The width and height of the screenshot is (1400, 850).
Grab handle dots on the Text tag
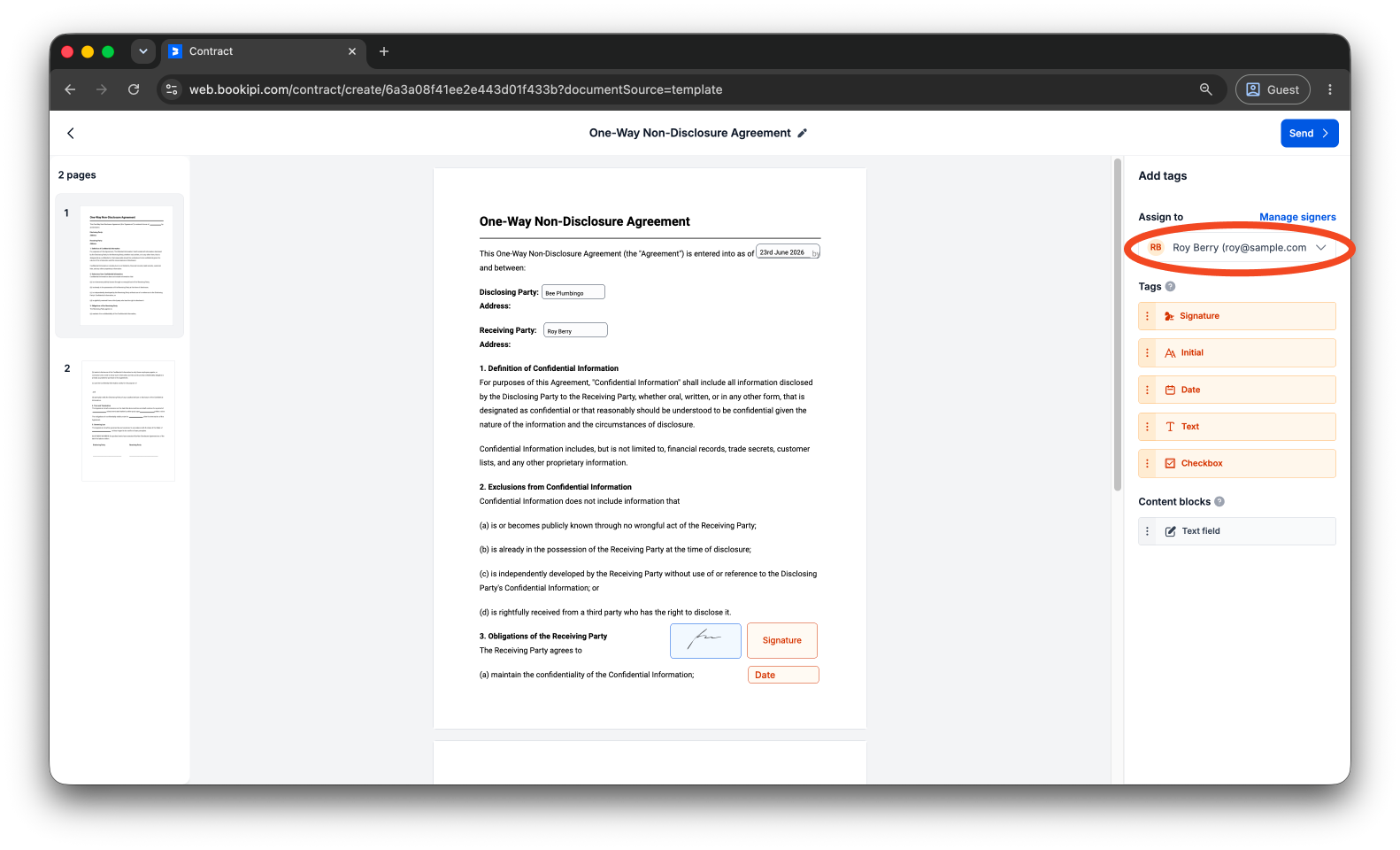pos(1148,427)
